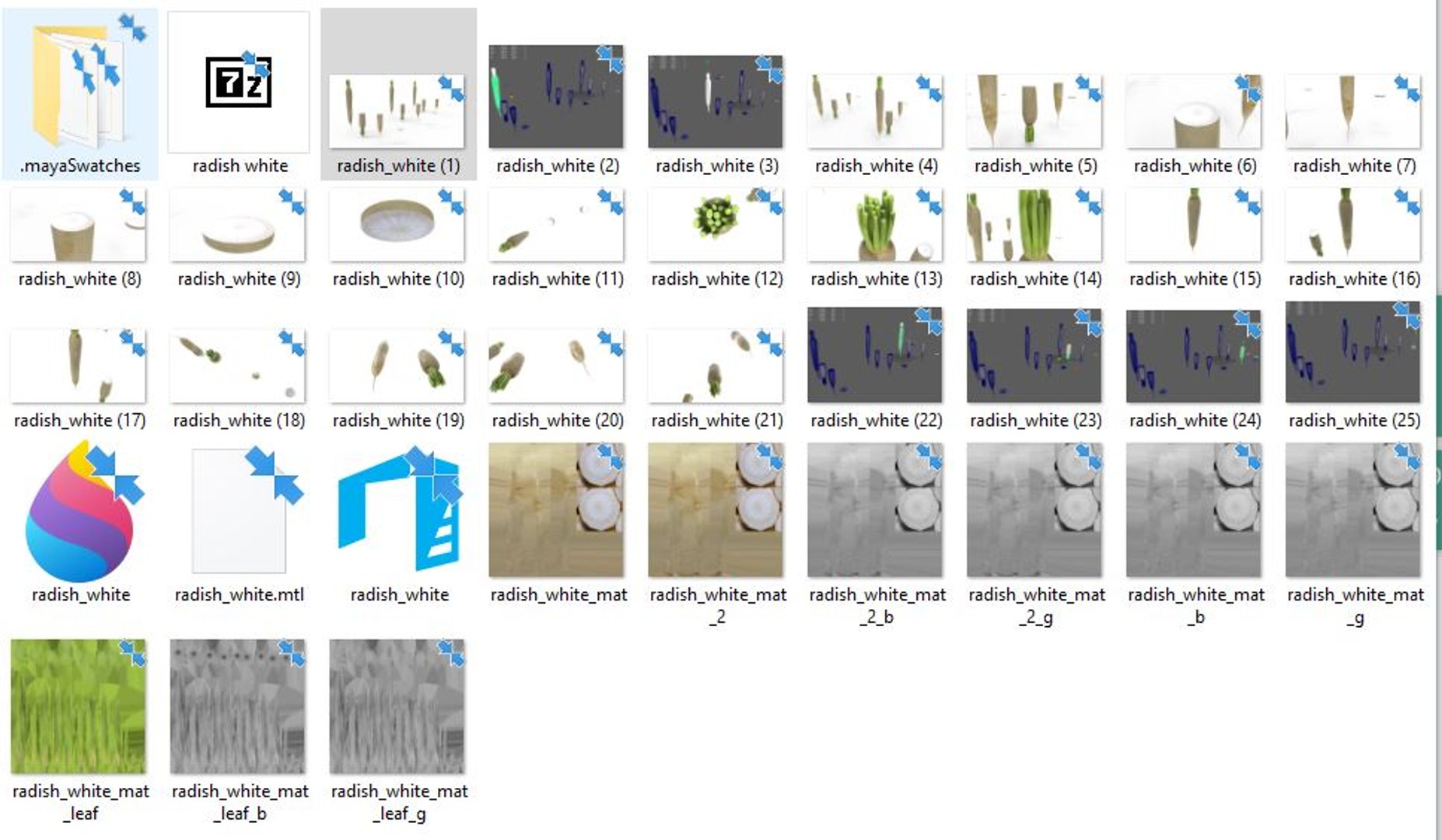
Task: Select the radish_white (8) thumbnail
Action: pos(78,225)
